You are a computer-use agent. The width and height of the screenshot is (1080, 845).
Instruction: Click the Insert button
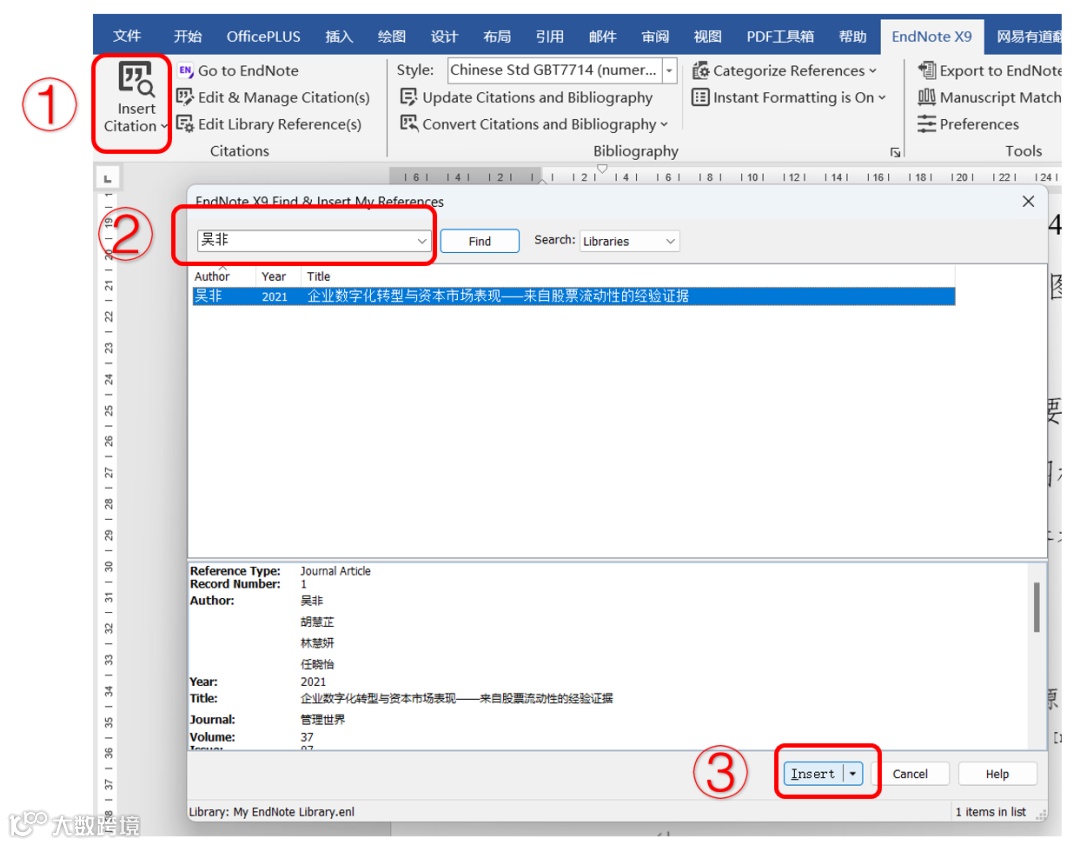813,773
